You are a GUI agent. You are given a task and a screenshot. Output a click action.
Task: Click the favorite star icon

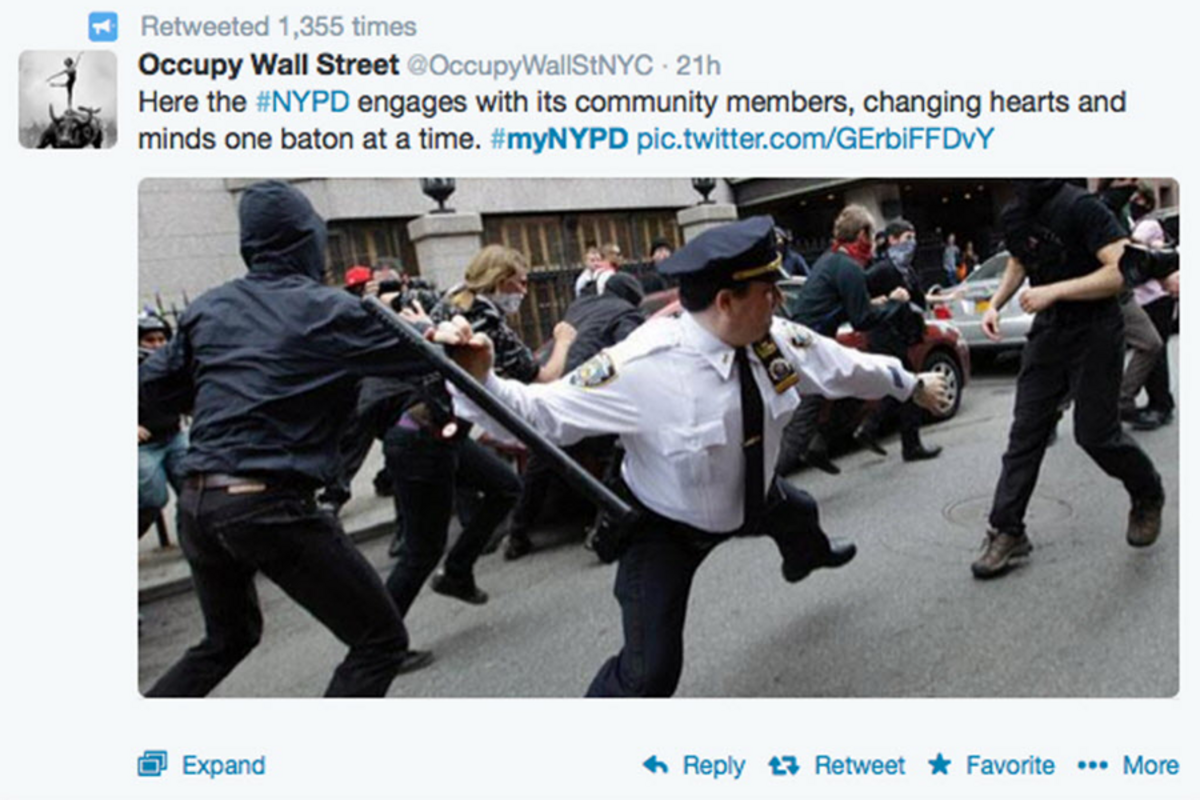click(939, 765)
